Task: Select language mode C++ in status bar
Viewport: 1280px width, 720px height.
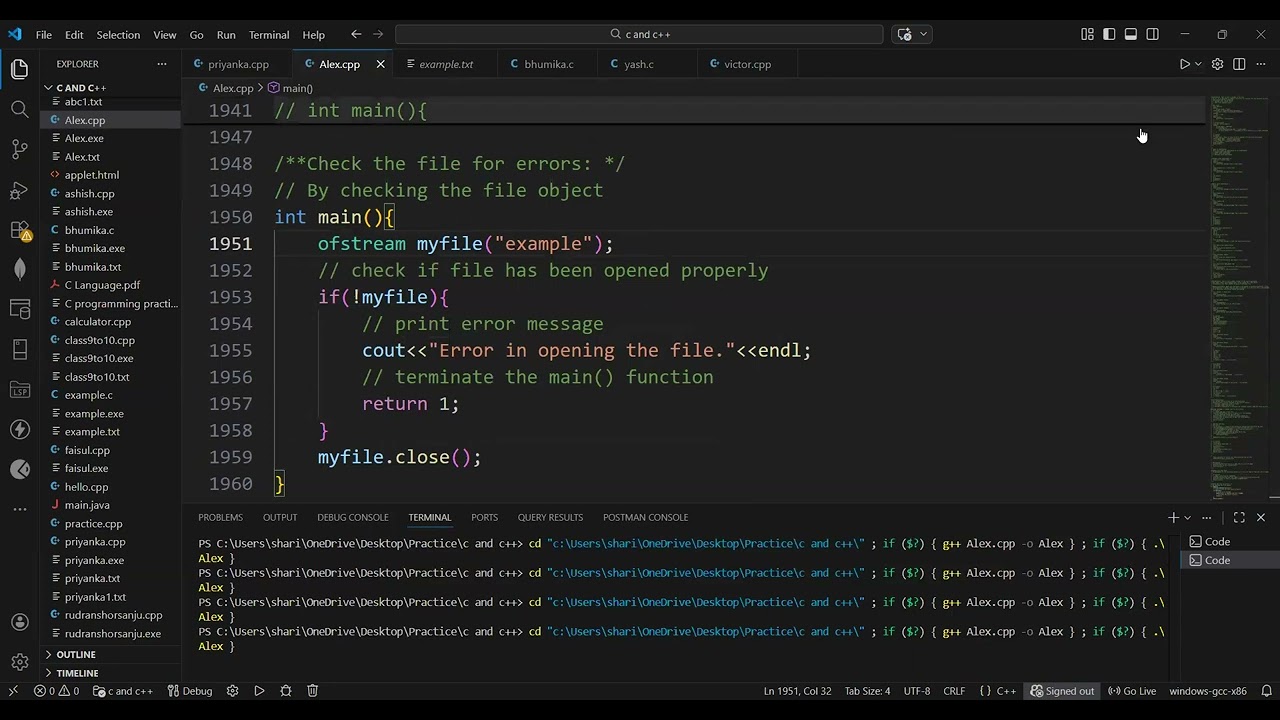Action: (1006, 691)
